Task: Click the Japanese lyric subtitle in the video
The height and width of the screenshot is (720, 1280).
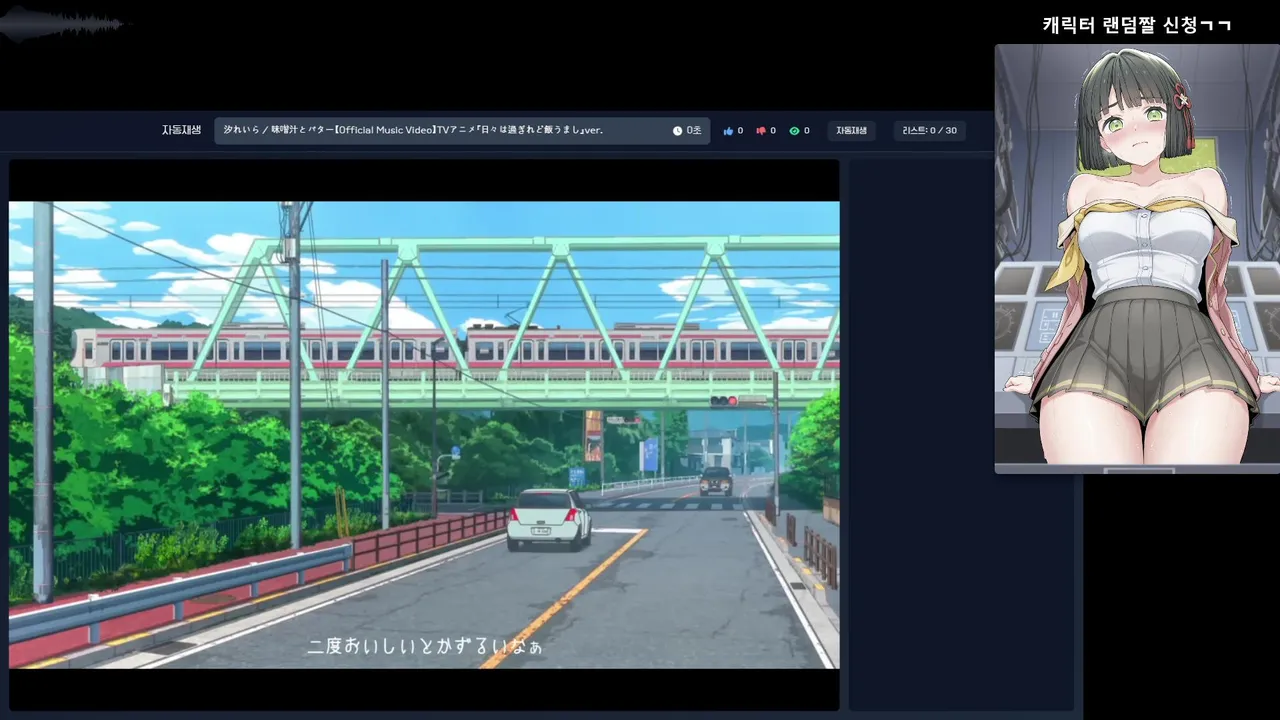Action: point(425,646)
